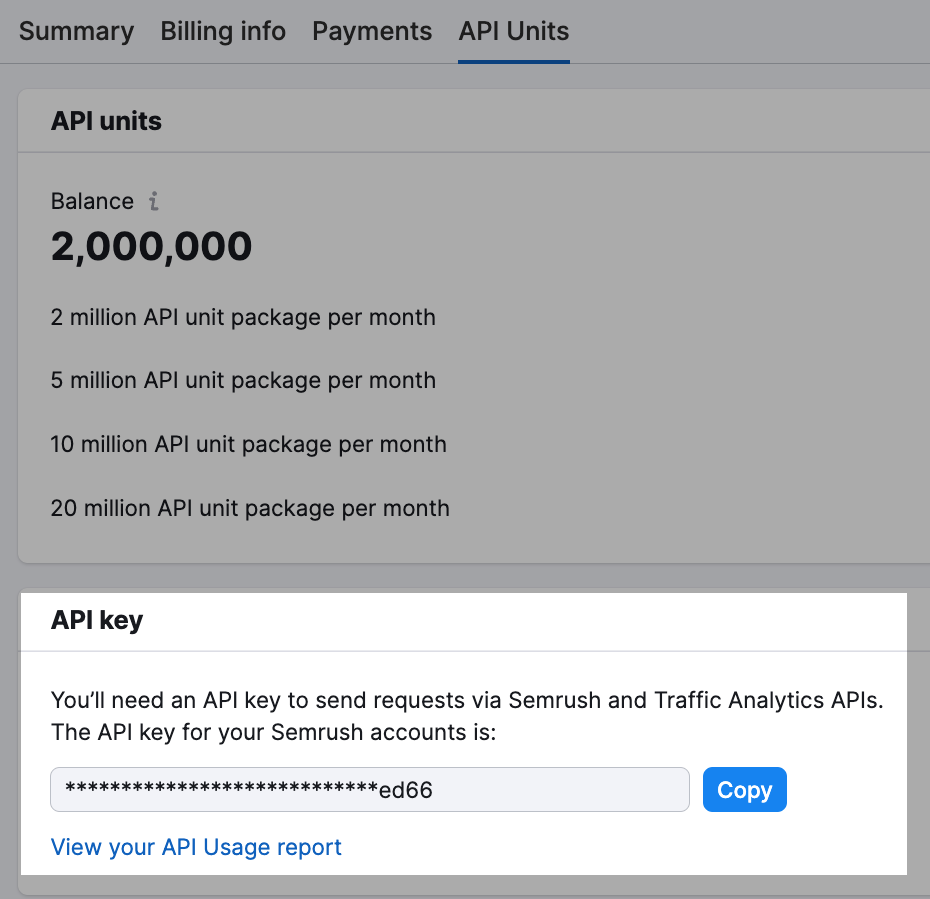Select the 5 million API unit package
This screenshot has height=899, width=930.
coord(243,380)
